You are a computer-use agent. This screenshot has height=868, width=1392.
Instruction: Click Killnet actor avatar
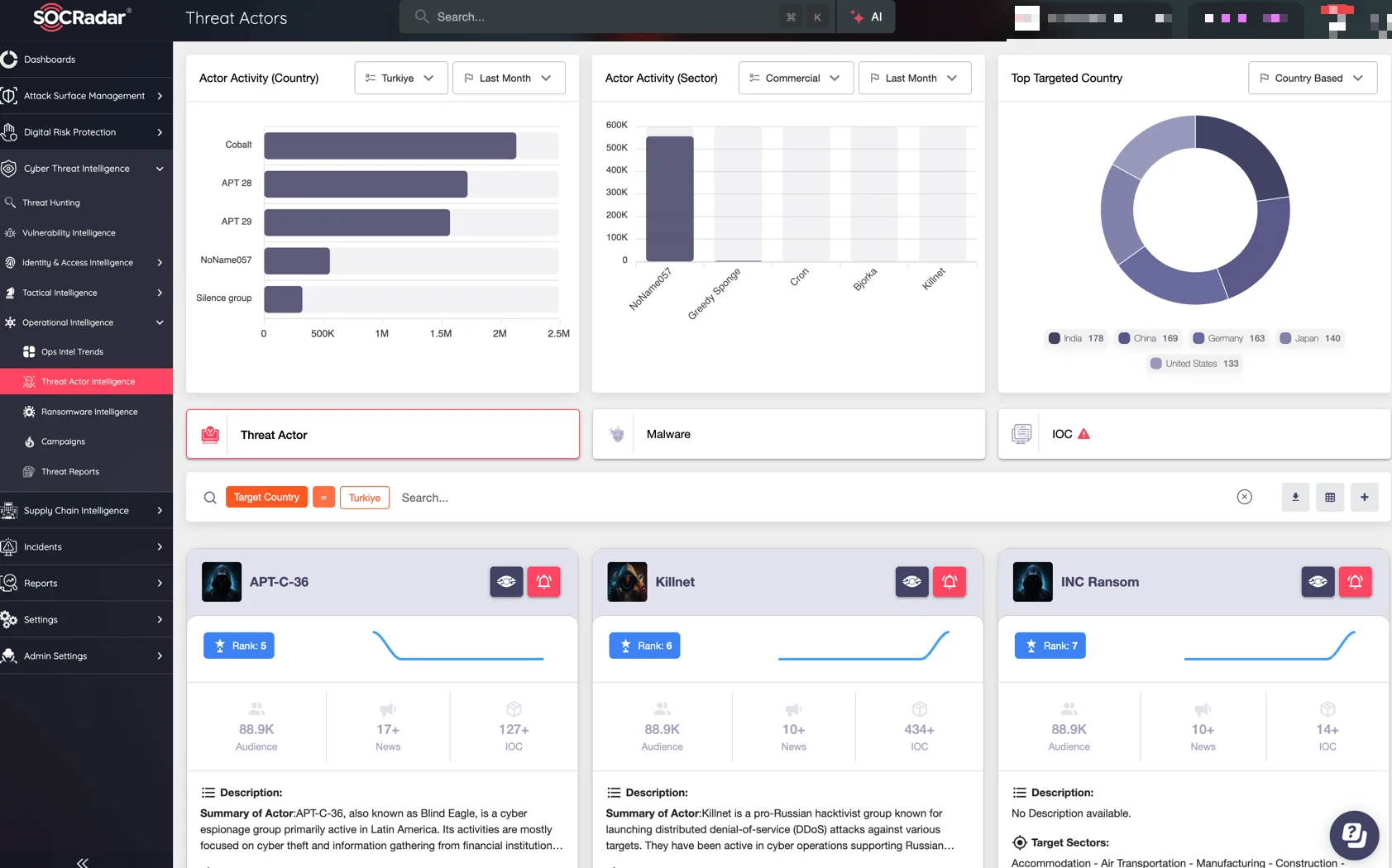[x=627, y=582]
